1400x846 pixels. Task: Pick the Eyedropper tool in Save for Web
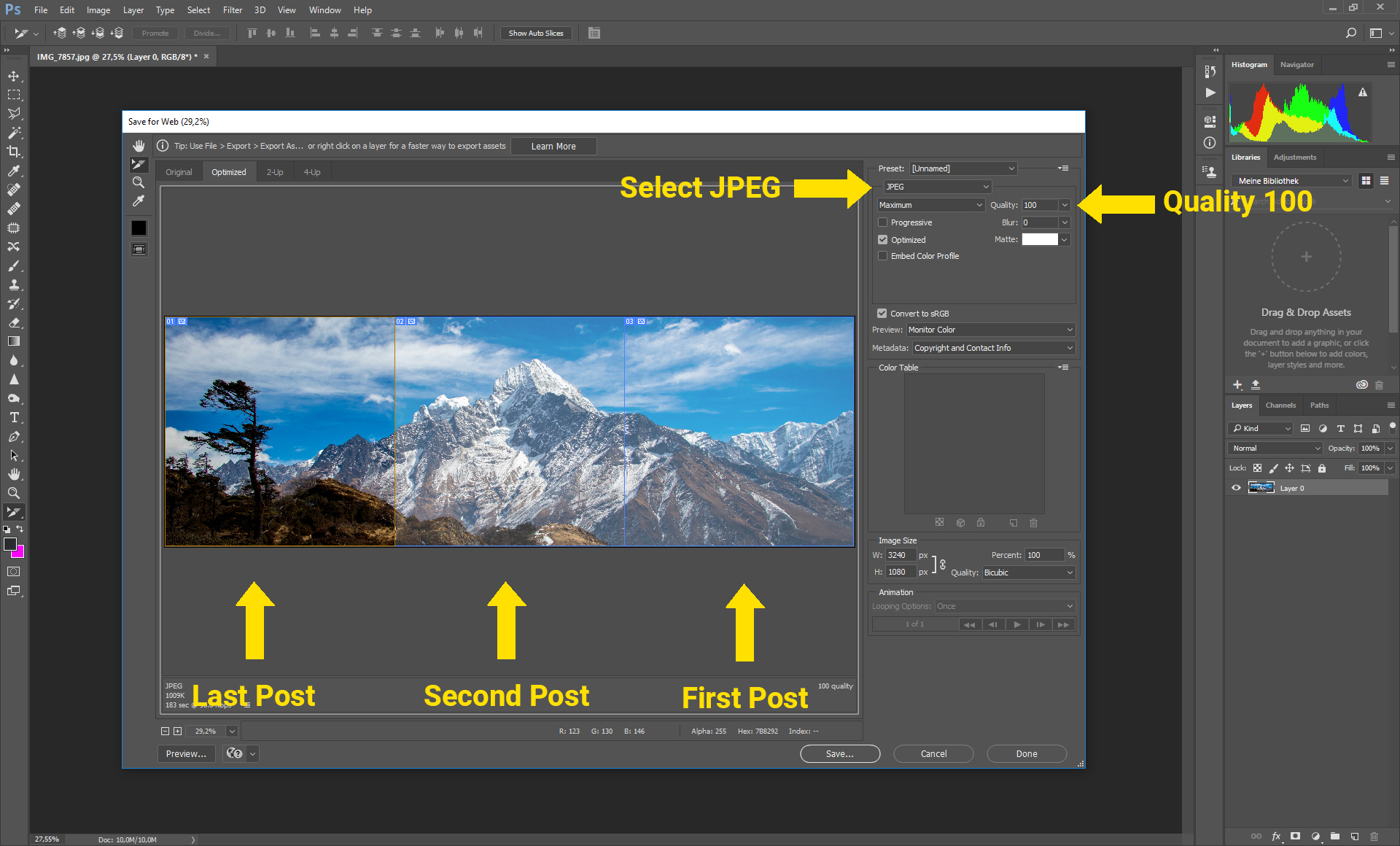pyautogui.click(x=139, y=201)
